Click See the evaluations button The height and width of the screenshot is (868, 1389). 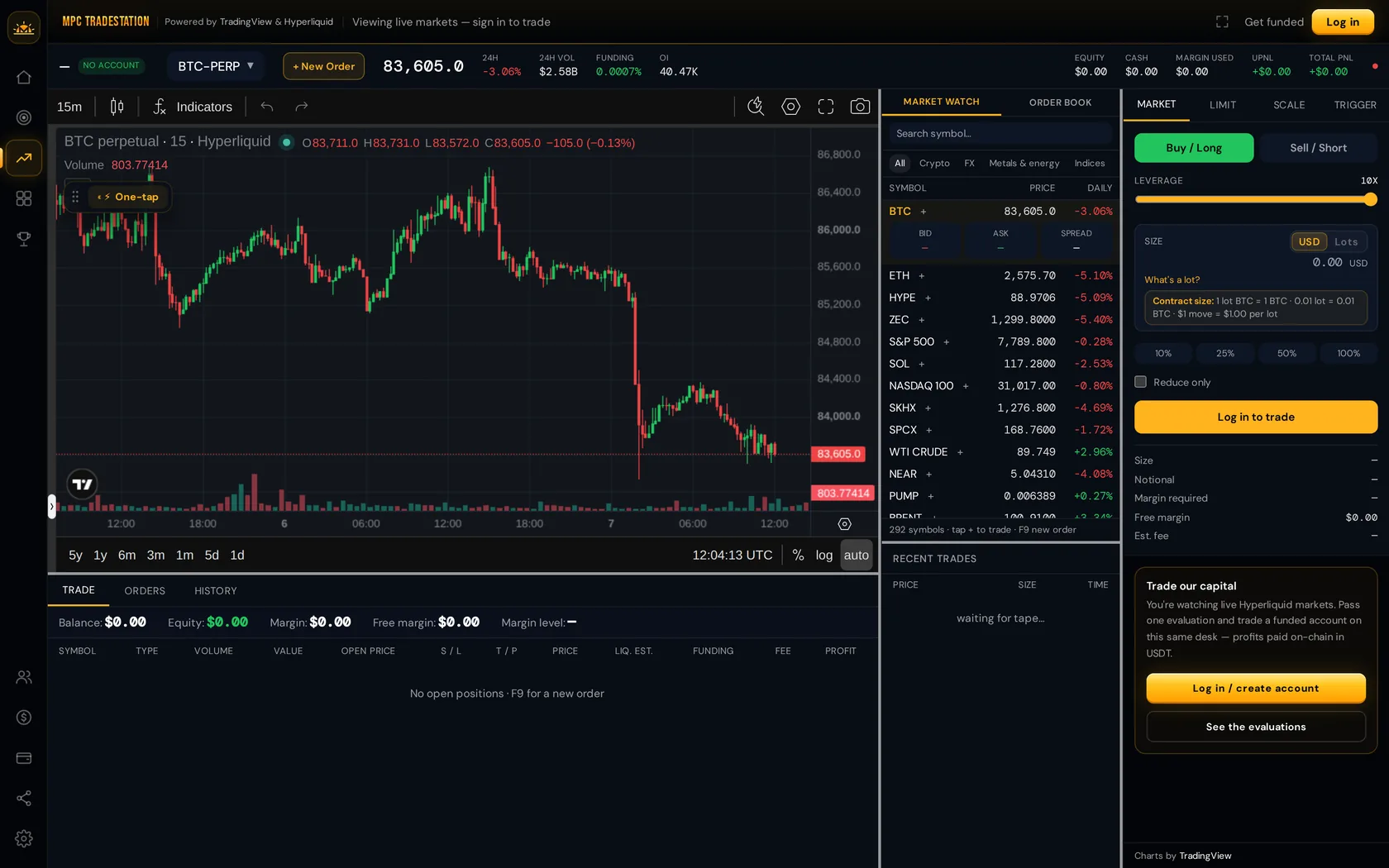pos(1256,727)
